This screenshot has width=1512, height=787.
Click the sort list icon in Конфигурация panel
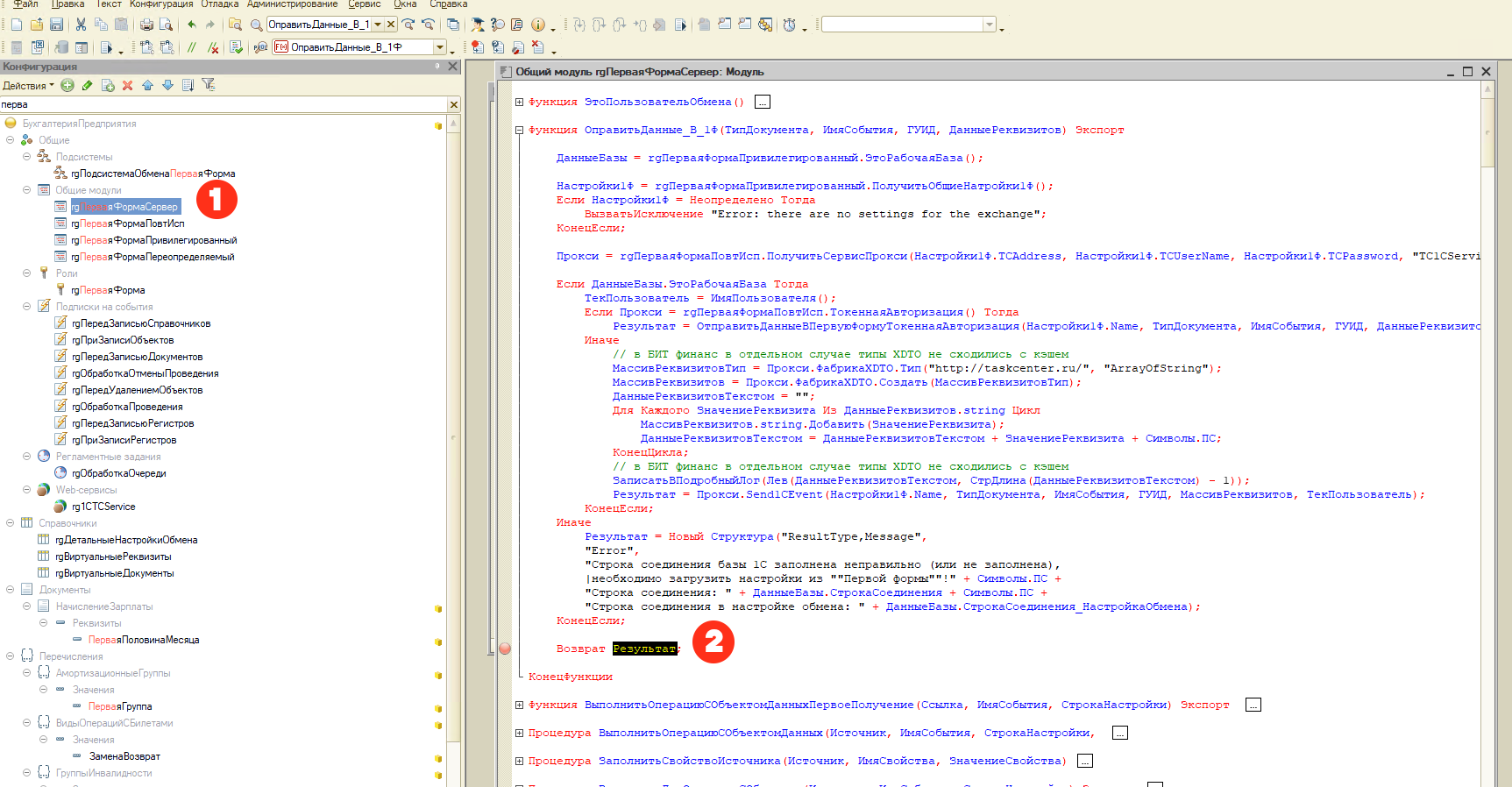[x=188, y=85]
